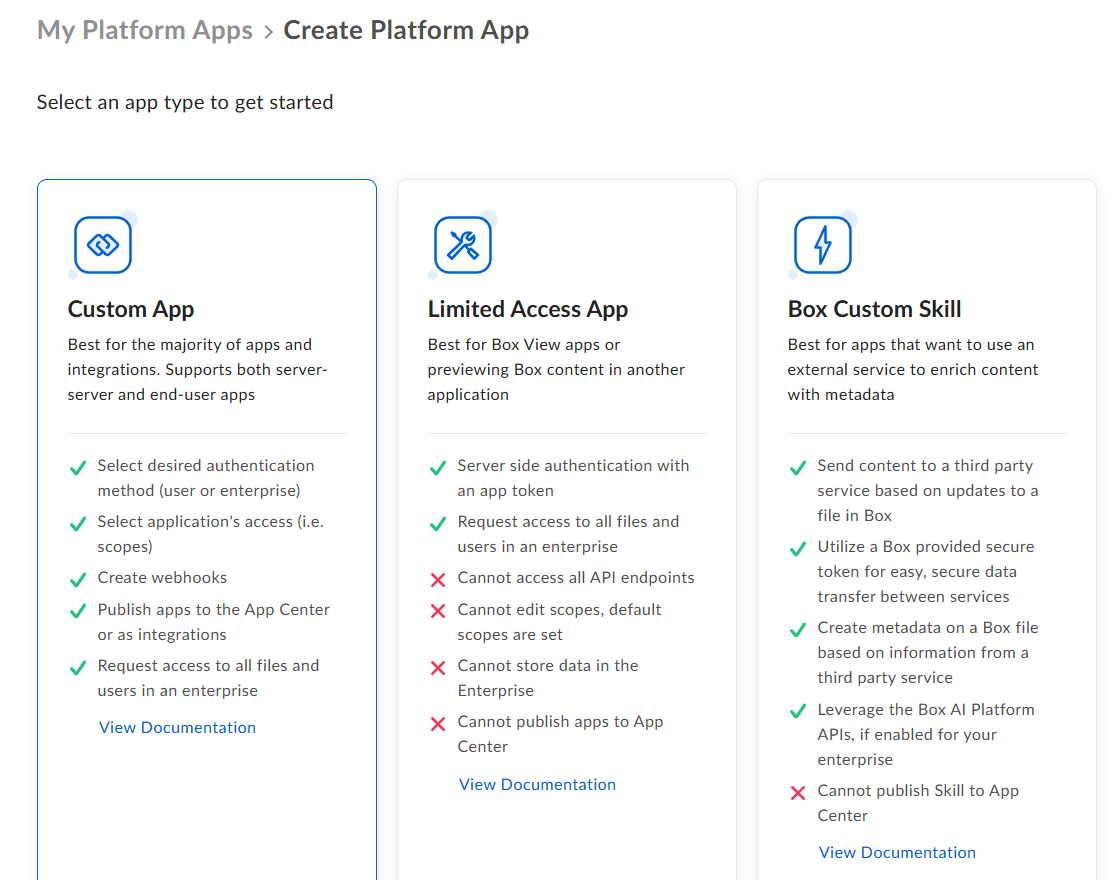
Task: Click 'Cannot access all API endpoints' text
Action: pos(576,578)
